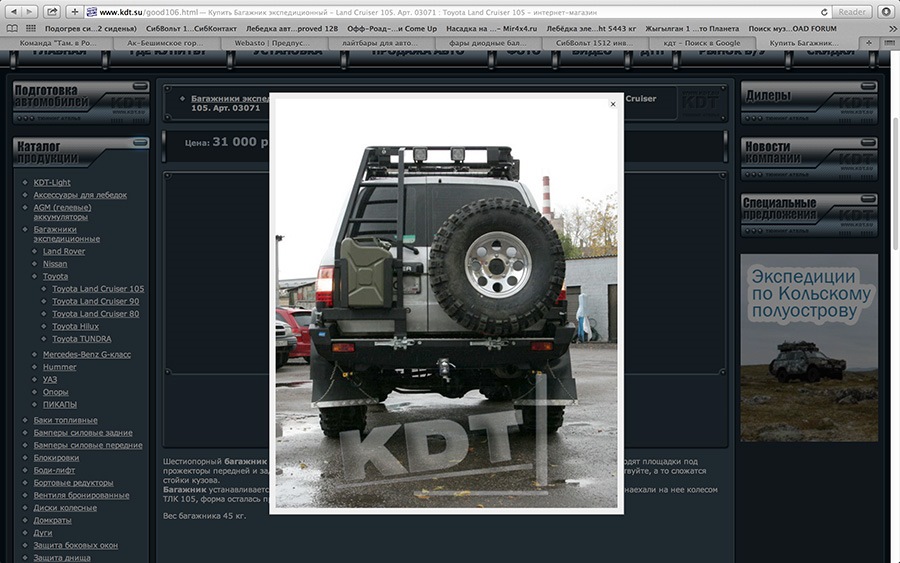The height and width of the screenshot is (563, 900).
Task: Show all tabs overview icon
Action: coord(889,43)
